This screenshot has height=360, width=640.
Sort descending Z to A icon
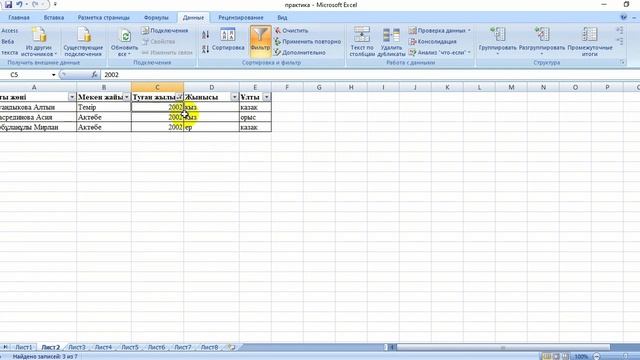tap(205, 49)
